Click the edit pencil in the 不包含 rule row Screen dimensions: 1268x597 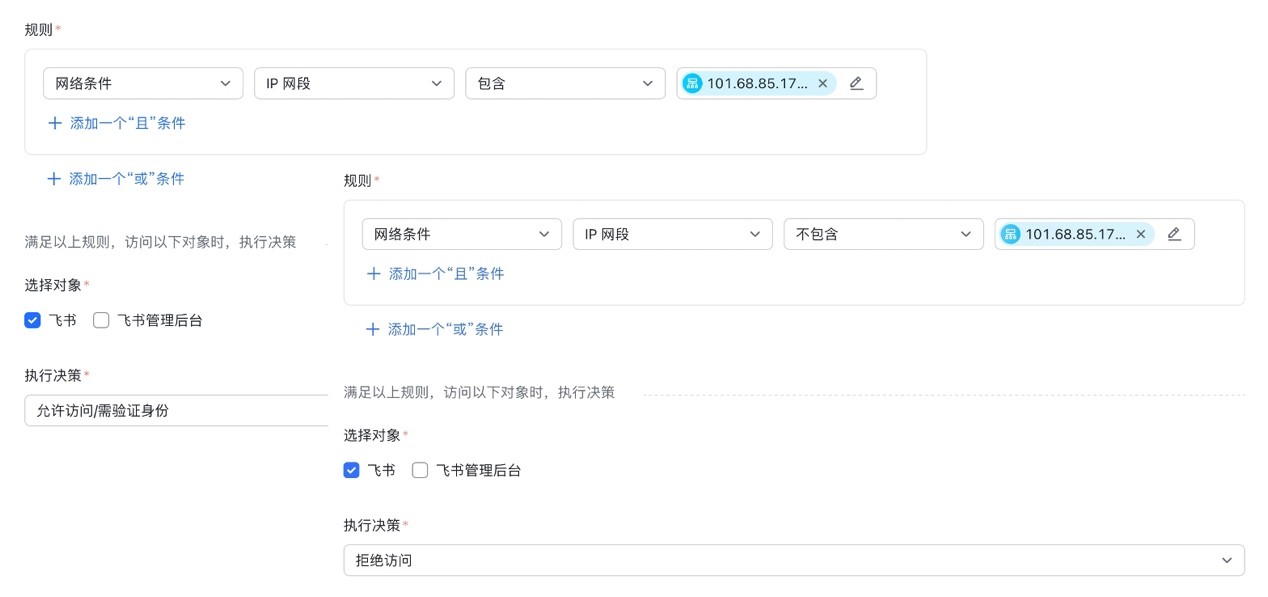(1174, 234)
